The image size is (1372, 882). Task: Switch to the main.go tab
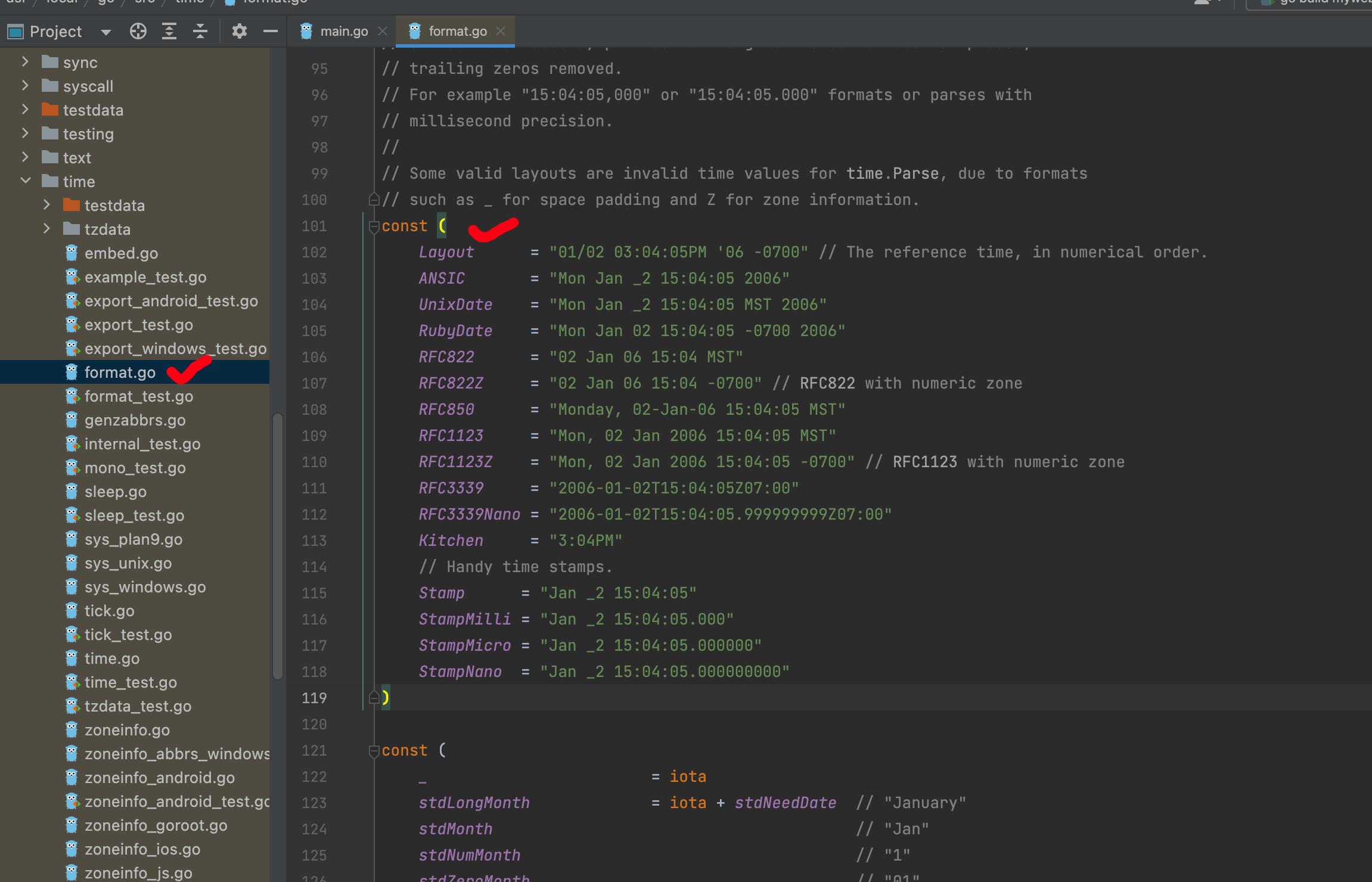[x=343, y=31]
